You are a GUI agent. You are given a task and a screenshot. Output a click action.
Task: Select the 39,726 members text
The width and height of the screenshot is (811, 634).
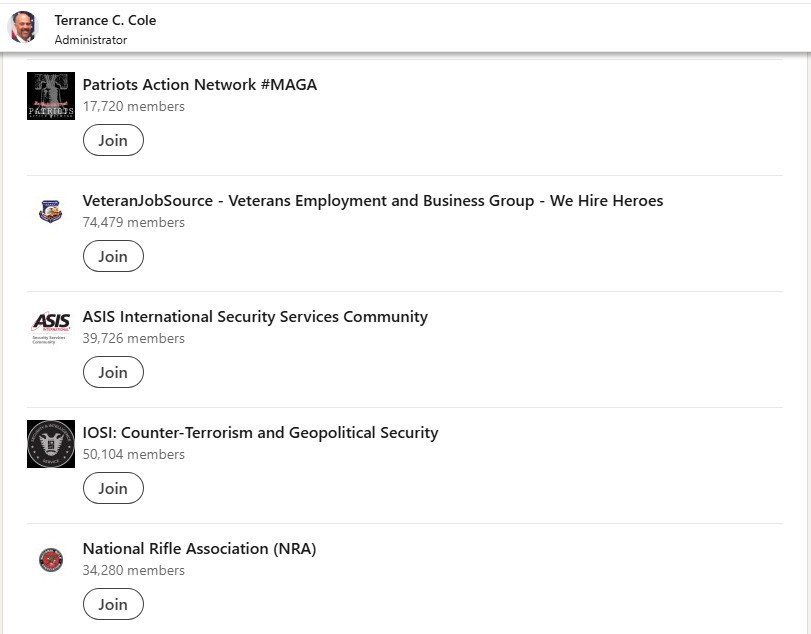click(133, 338)
